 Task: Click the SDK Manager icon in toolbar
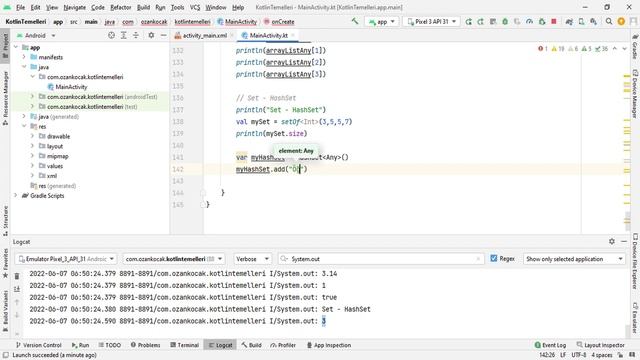593,22
